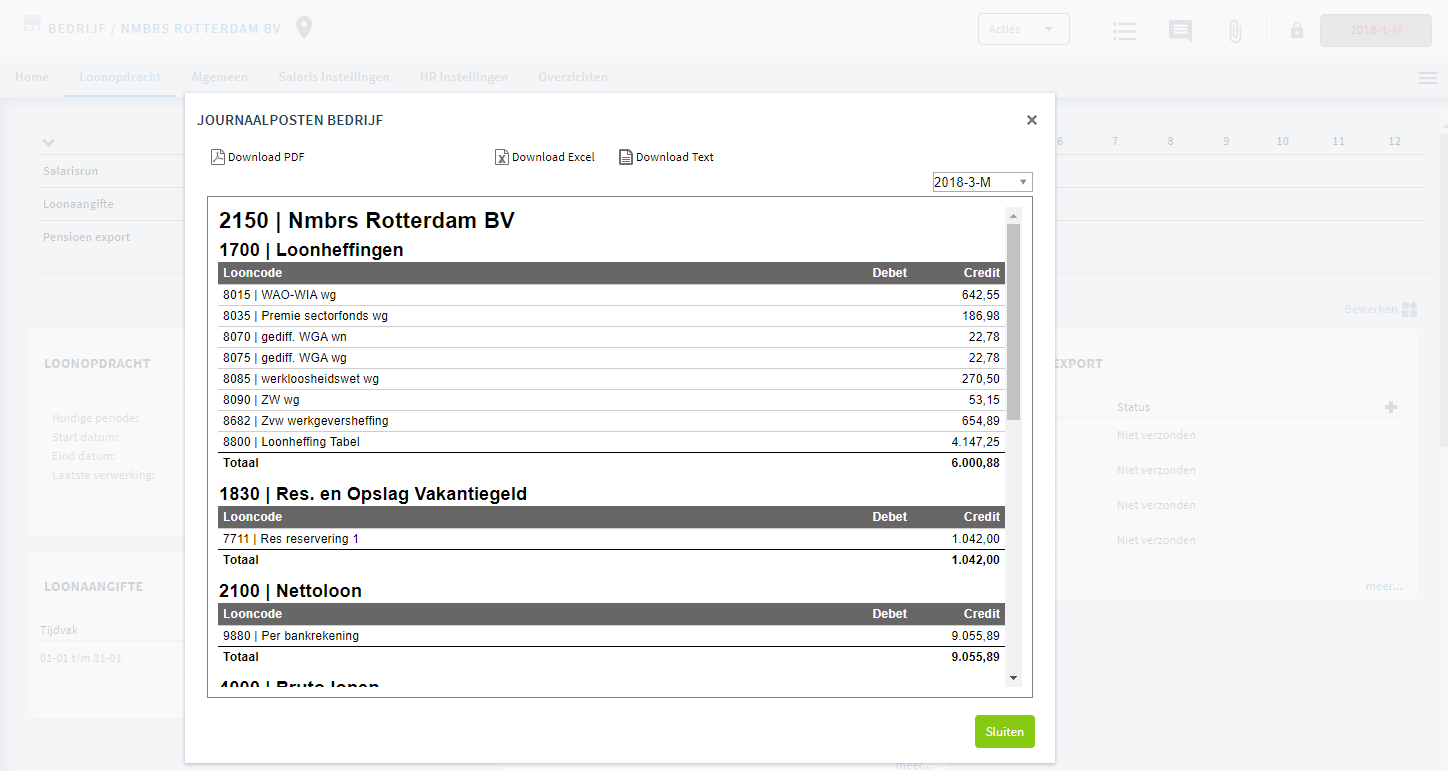
Task: Click the 01-01 t/m 31-01 tijdvak entry
Action: (79, 658)
